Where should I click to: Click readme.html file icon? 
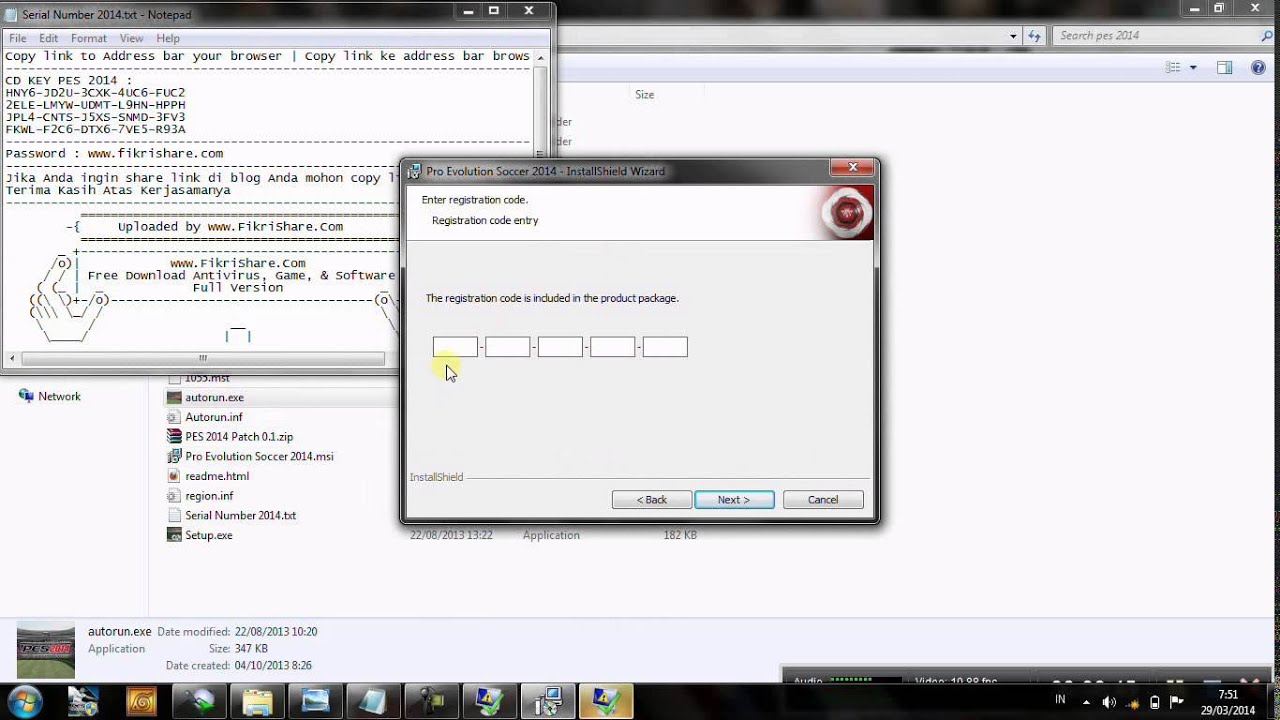point(174,476)
